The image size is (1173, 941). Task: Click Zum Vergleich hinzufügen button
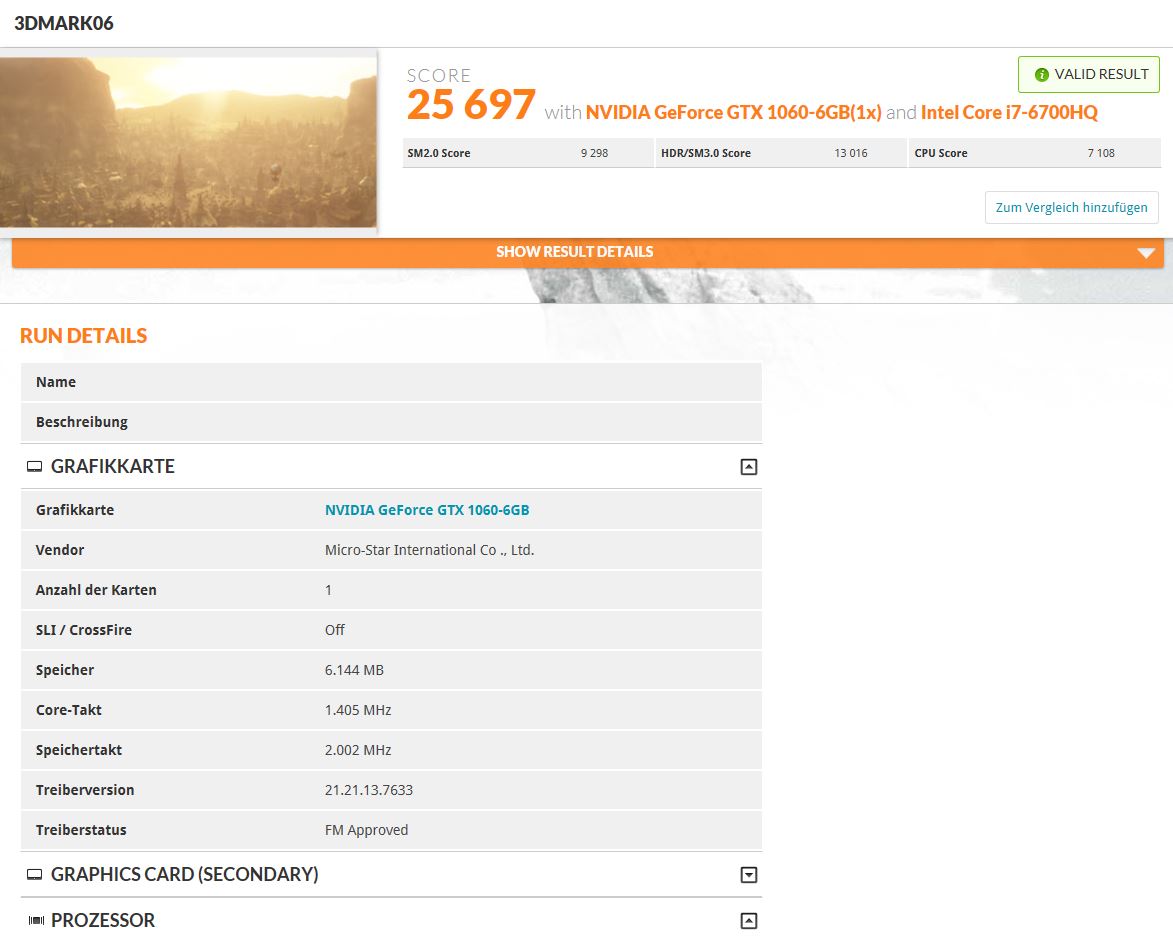(x=1071, y=208)
